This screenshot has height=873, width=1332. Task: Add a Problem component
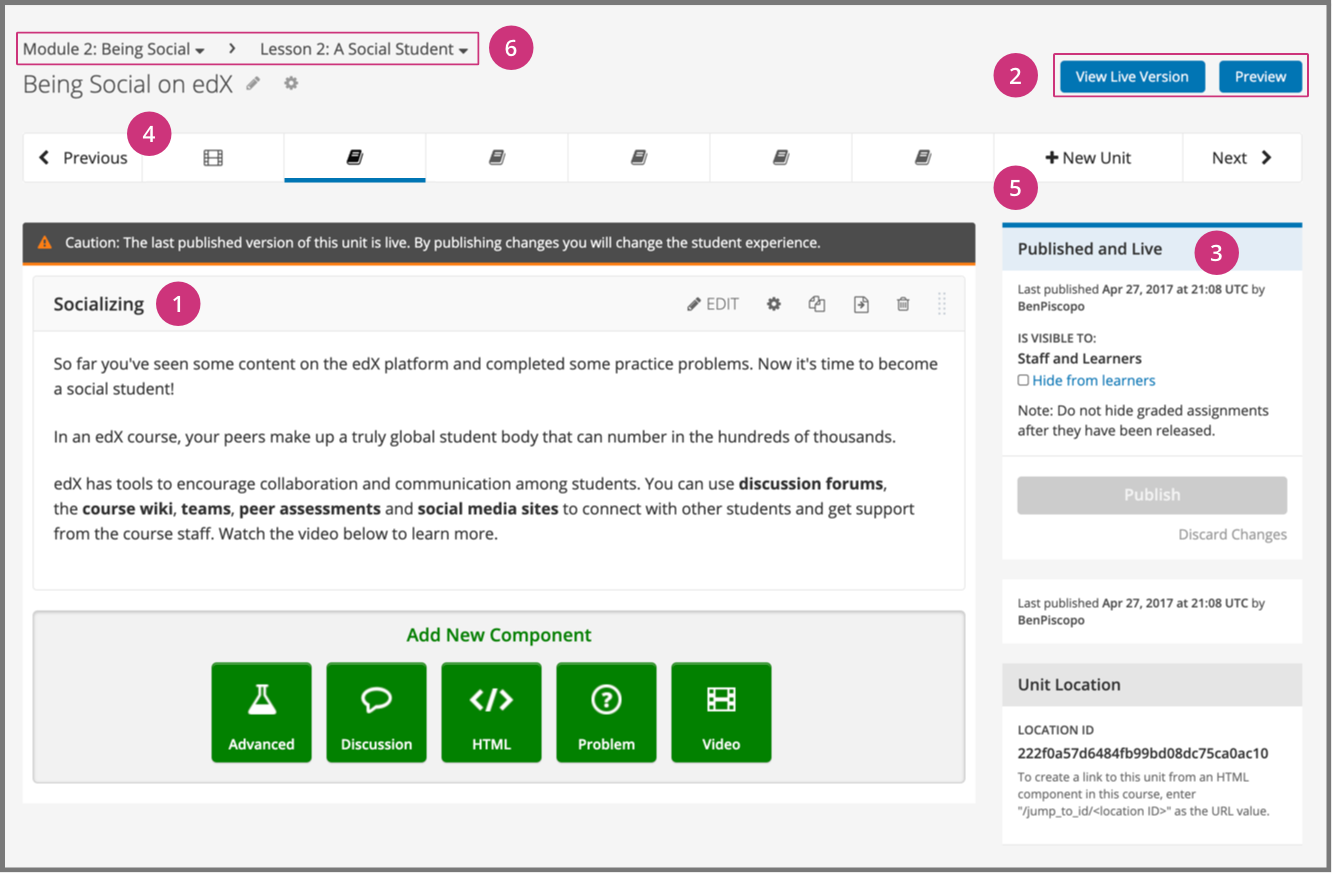[x=606, y=712]
